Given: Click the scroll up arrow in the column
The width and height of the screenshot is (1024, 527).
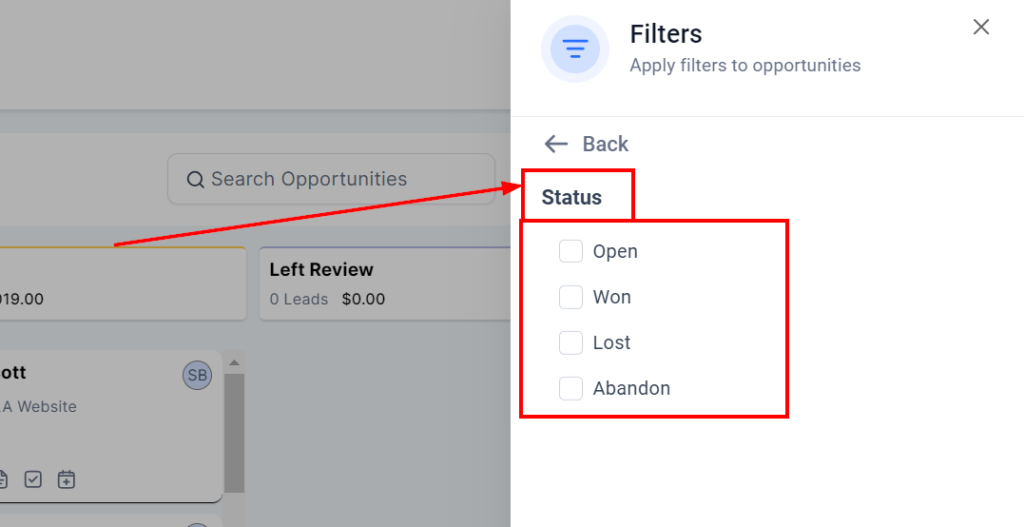Looking at the screenshot, I should (x=233, y=363).
